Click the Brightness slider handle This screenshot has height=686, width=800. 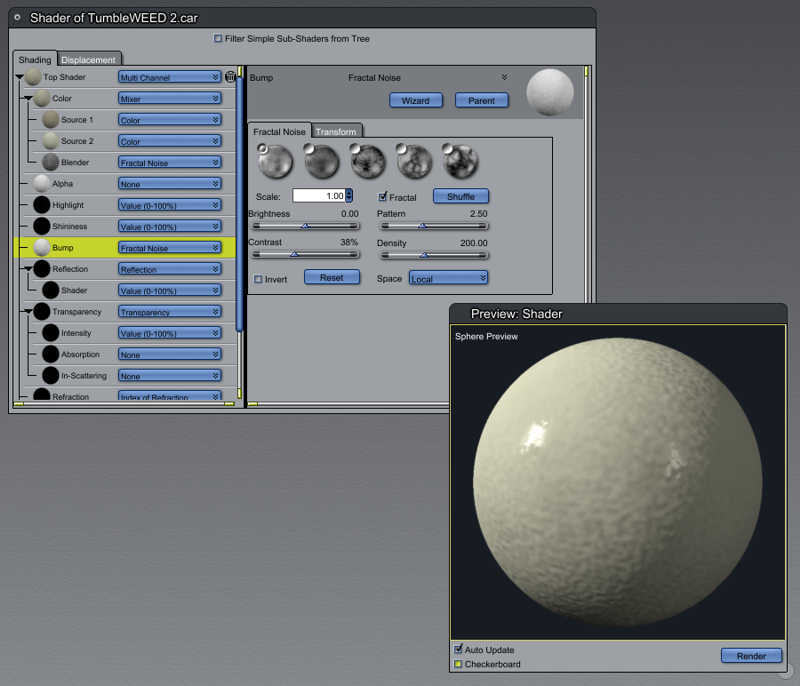[305, 225]
